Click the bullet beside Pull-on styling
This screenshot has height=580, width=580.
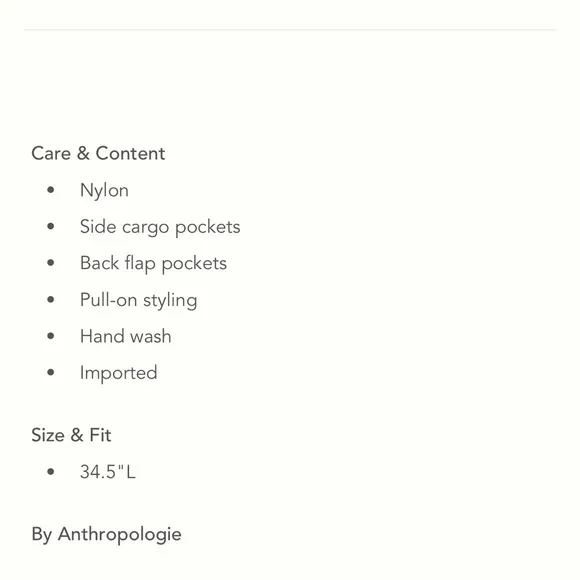51,300
